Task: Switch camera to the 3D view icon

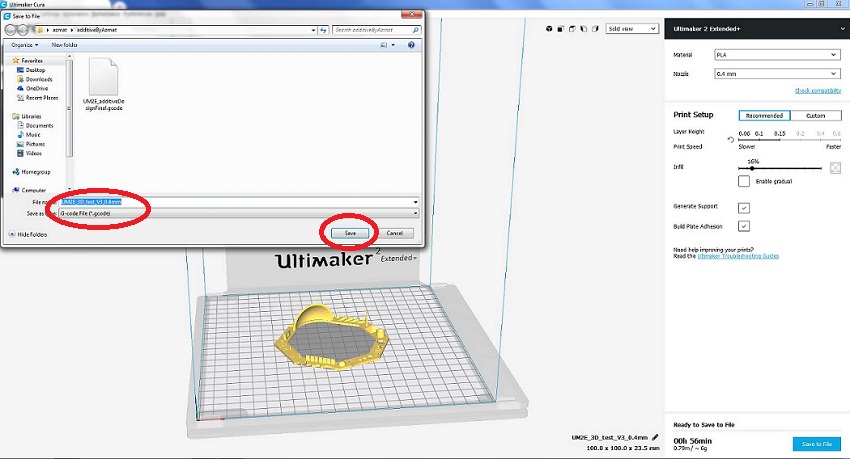Action: [x=549, y=29]
